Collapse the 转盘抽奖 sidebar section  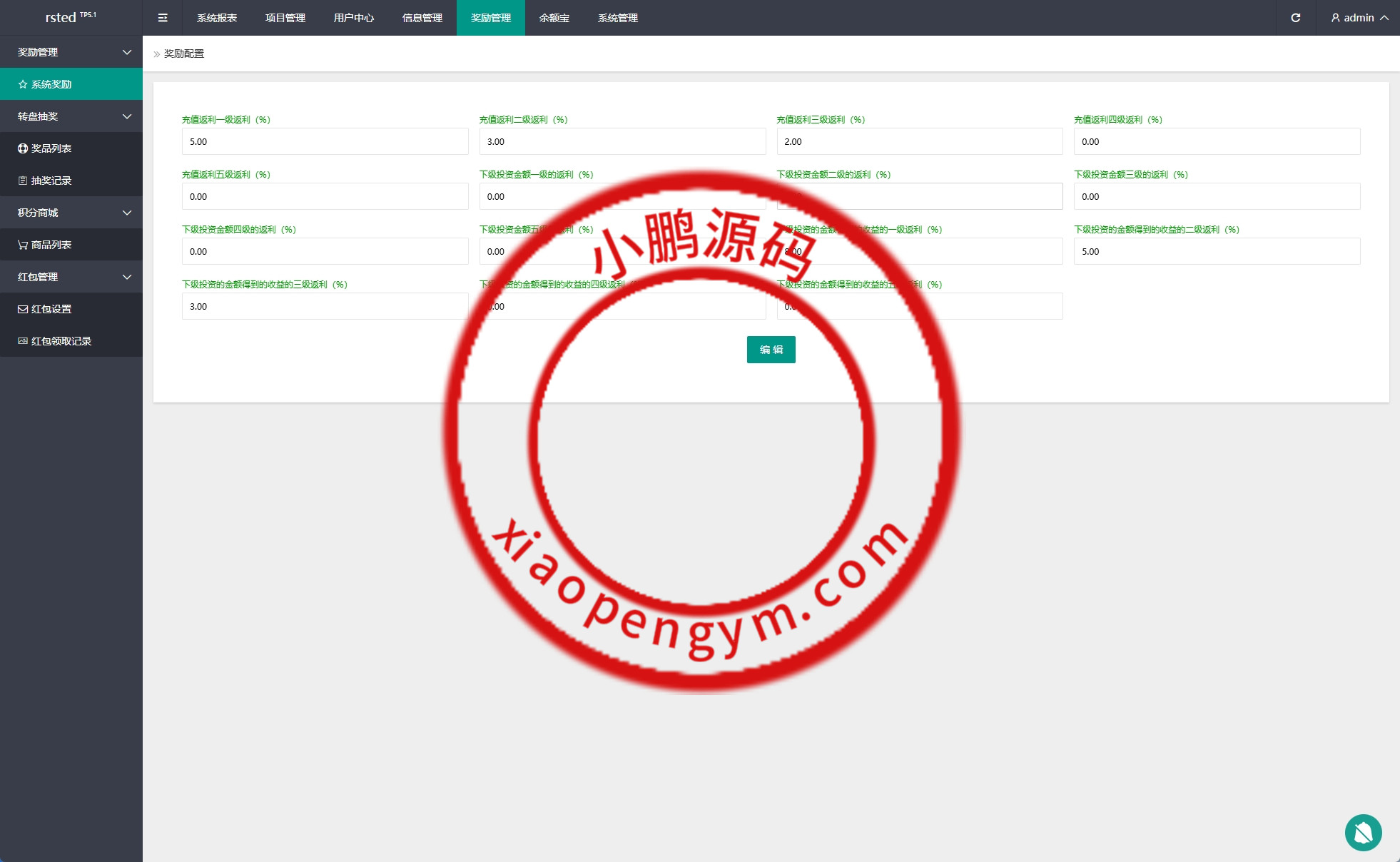coord(71,116)
